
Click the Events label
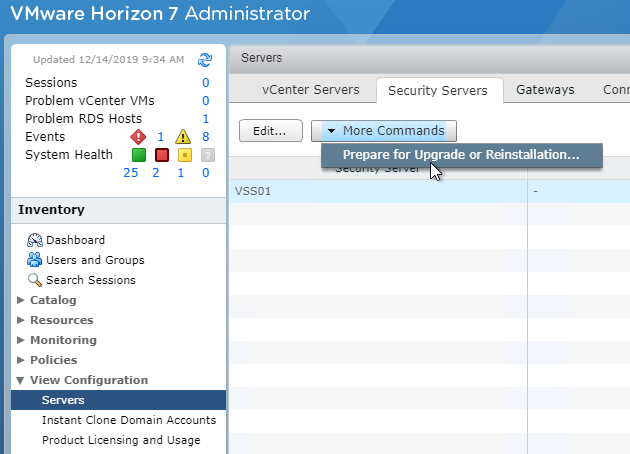[45, 137]
